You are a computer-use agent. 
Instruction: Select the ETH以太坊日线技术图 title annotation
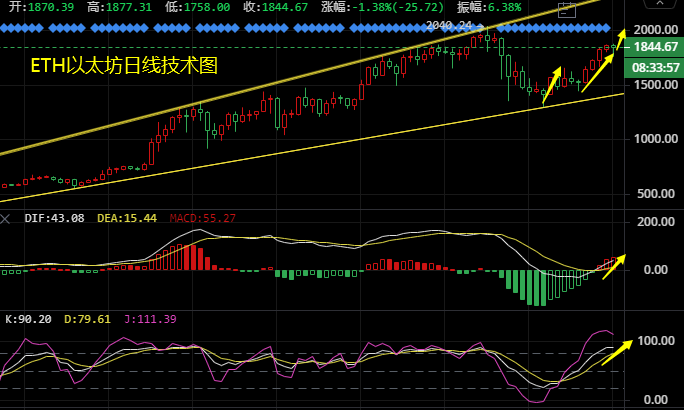coord(121,67)
